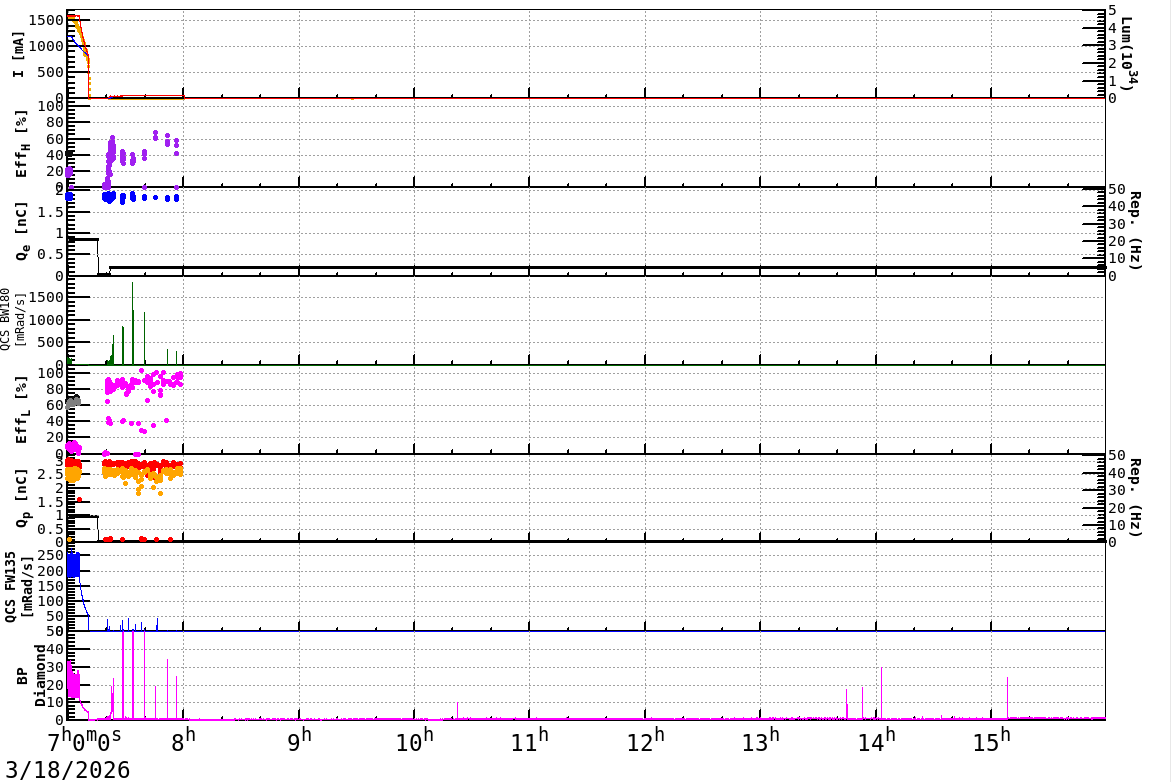Image resolution: width=1172 pixels, height=782 pixels.
Task: Click the 9h time axis label
Action: point(299,739)
